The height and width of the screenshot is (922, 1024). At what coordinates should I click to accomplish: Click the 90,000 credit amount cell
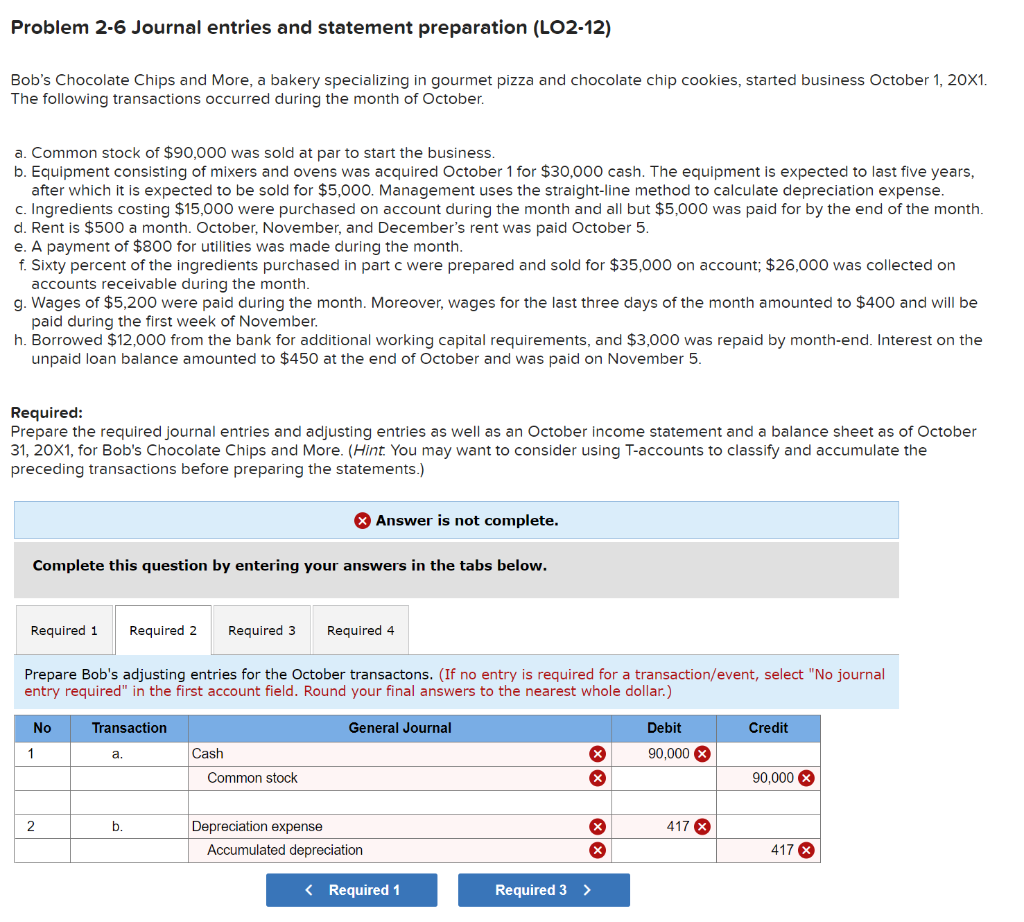(x=768, y=778)
